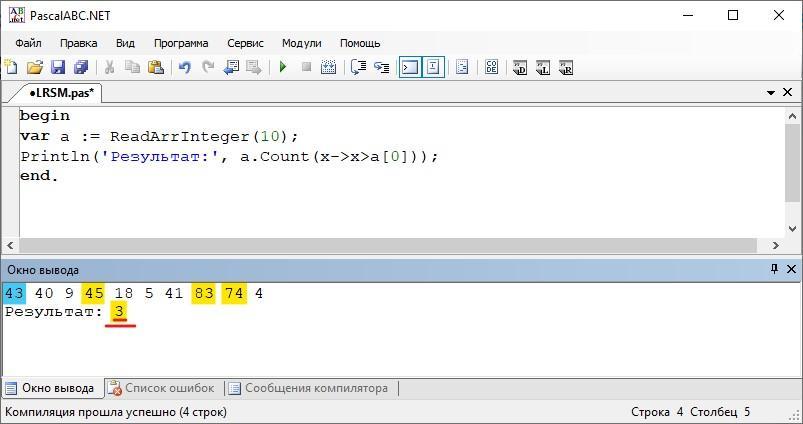Viewport: 803px width, 424px height.
Task: Cut selection with the scissors icon
Action: click(x=109, y=67)
